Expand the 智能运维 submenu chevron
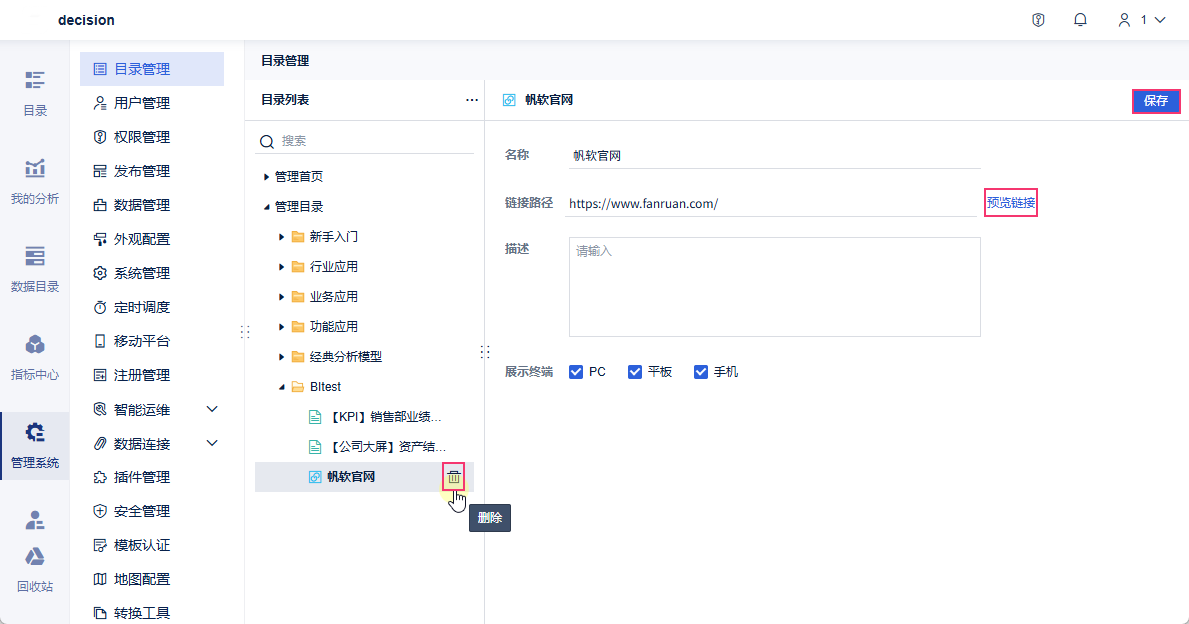1189x624 pixels. (212, 409)
